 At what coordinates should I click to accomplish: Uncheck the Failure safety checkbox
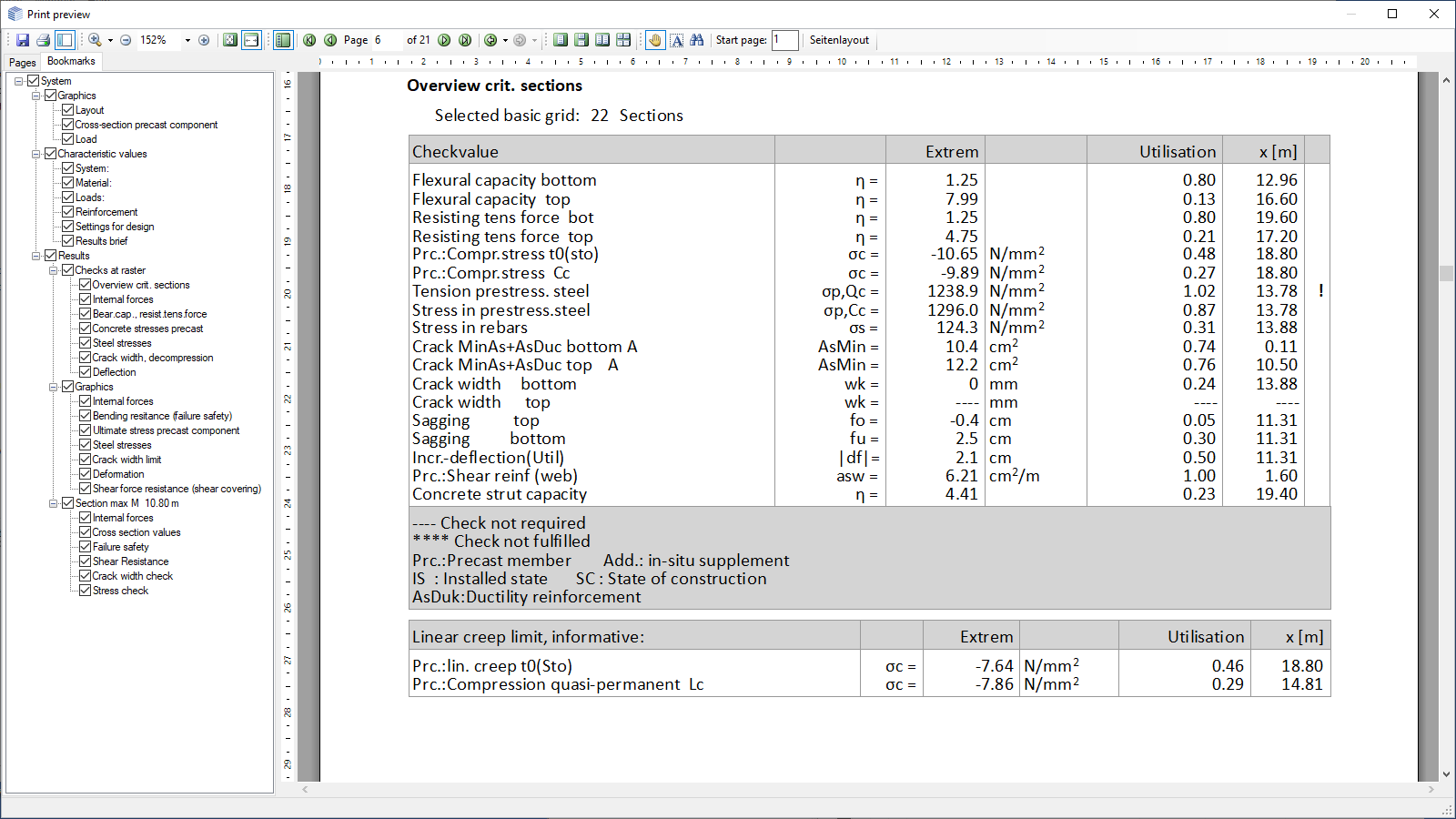point(85,547)
